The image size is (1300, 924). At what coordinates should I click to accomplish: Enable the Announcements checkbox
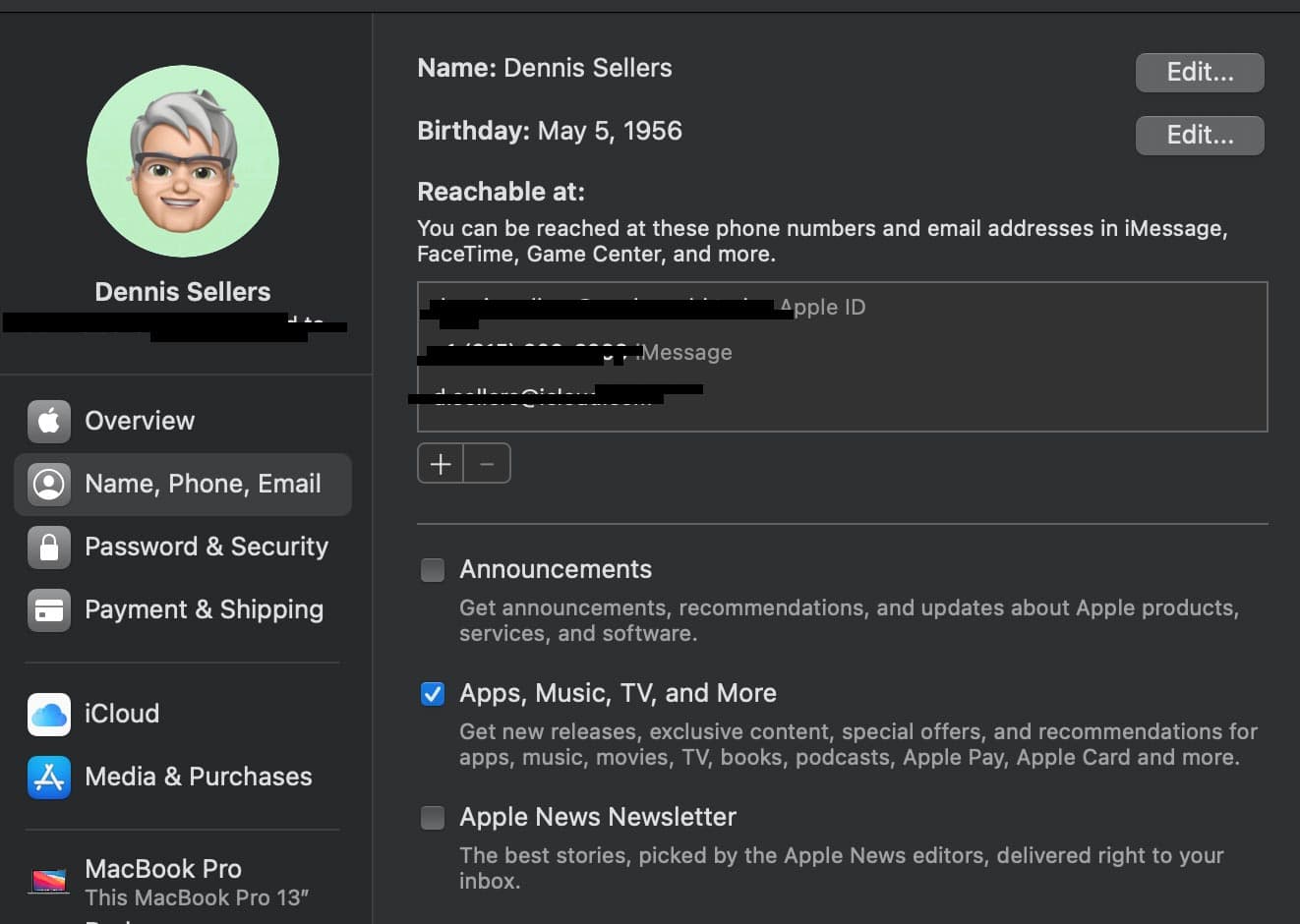tap(433, 570)
